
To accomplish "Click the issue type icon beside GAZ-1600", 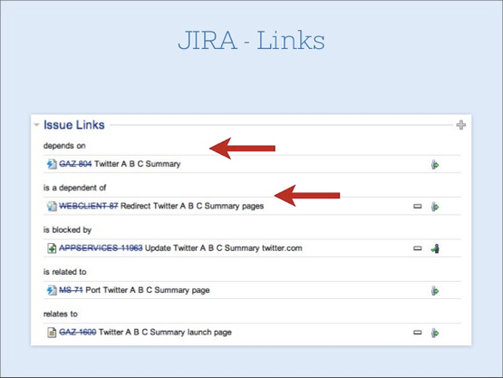I will click(x=51, y=332).
